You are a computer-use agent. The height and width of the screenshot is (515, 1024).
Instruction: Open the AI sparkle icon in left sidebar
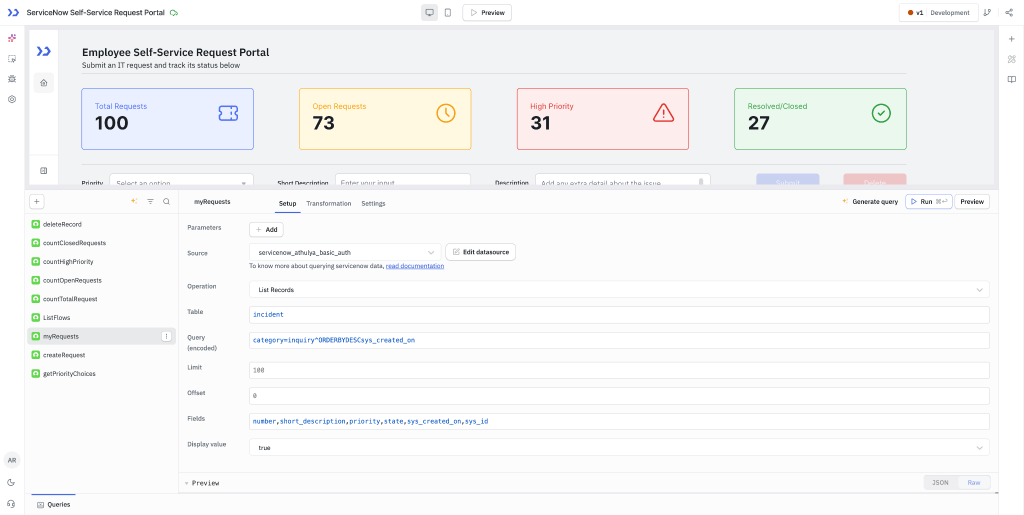(12, 39)
